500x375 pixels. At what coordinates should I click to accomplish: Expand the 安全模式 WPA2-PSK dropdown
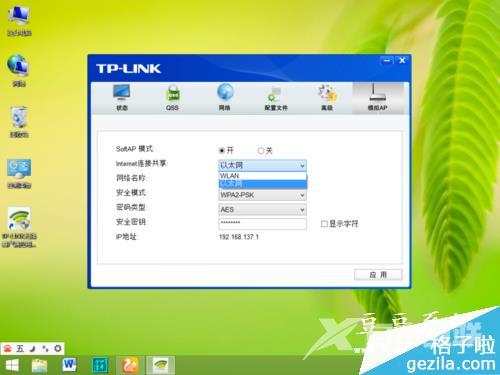pyautogui.click(x=262, y=195)
